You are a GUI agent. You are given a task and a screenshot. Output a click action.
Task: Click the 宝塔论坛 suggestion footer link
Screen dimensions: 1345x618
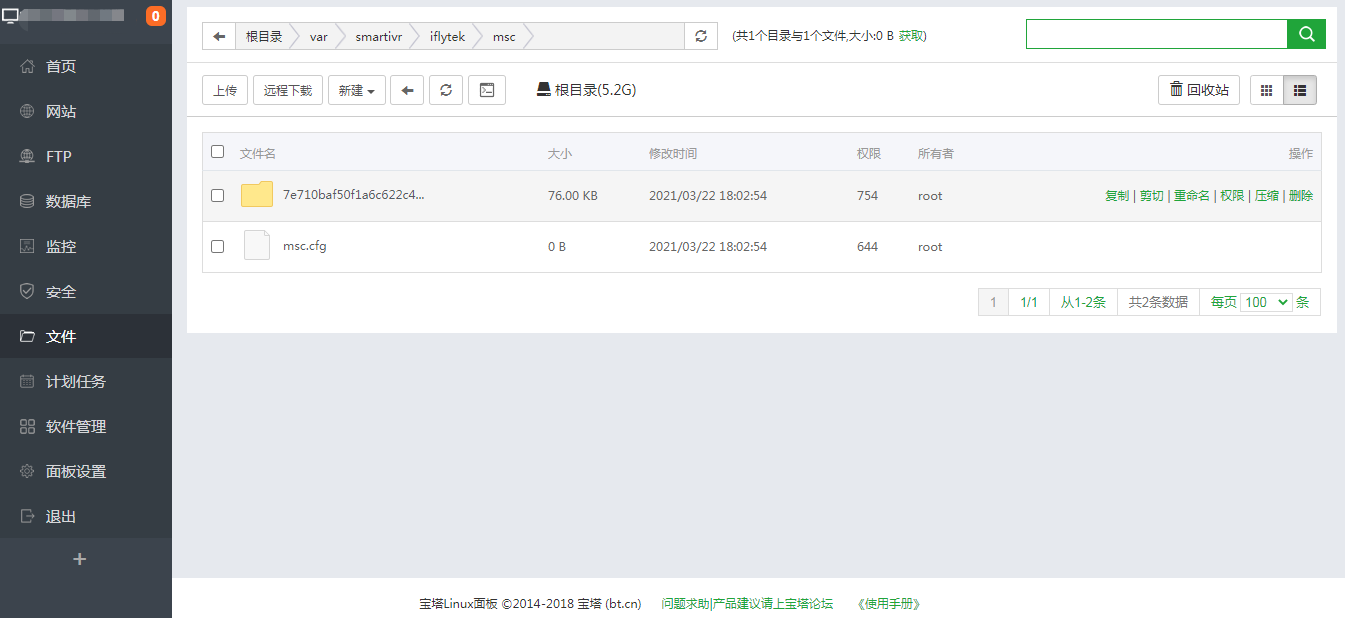pyautogui.click(x=773, y=604)
